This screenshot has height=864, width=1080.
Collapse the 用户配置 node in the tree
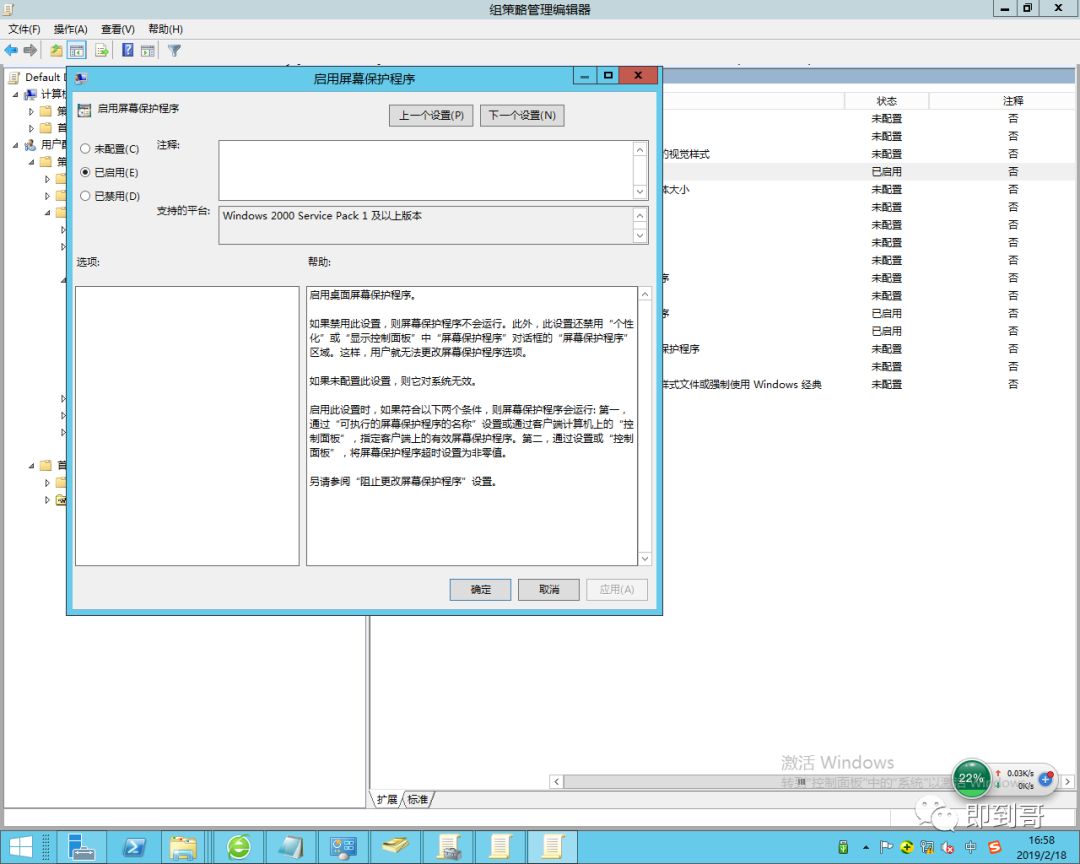(16, 145)
